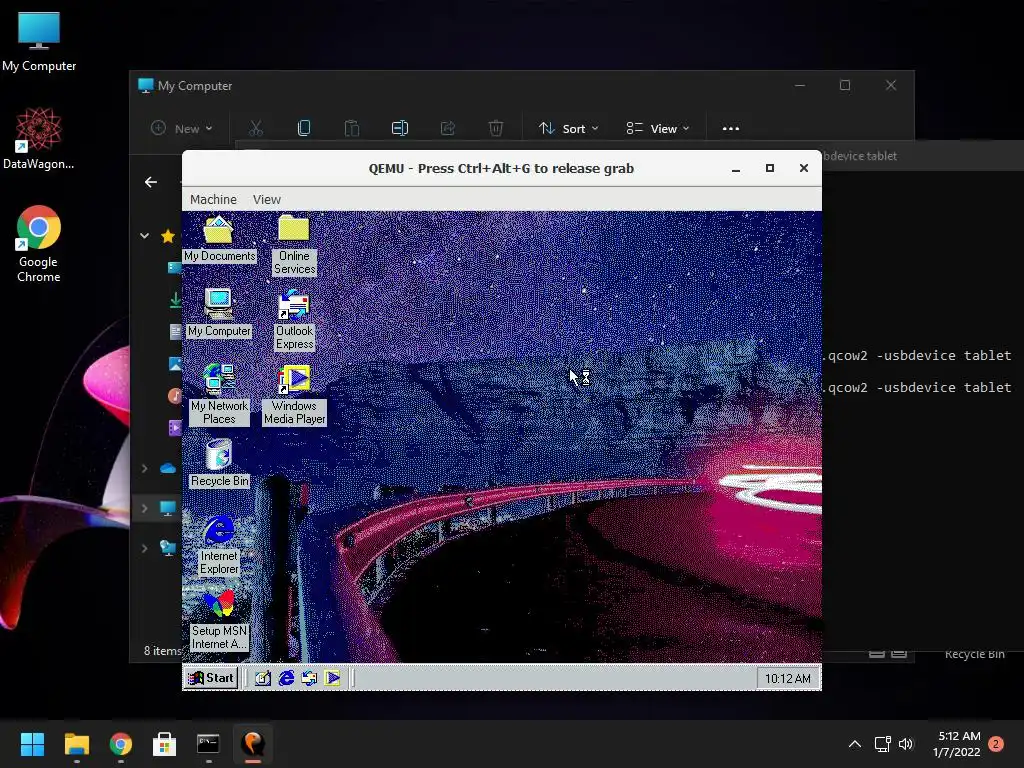
Task: Expand Network tree node
Action: pyautogui.click(x=144, y=548)
